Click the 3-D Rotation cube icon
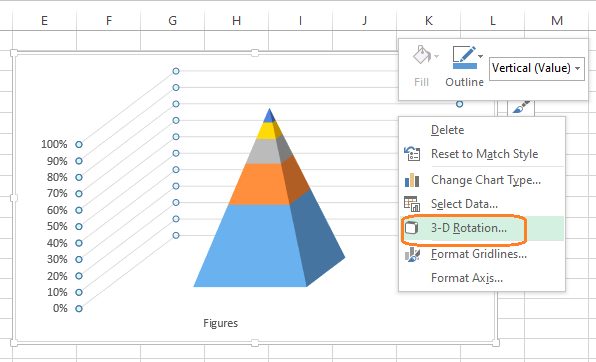This screenshot has height=362, width=596. pos(412,228)
